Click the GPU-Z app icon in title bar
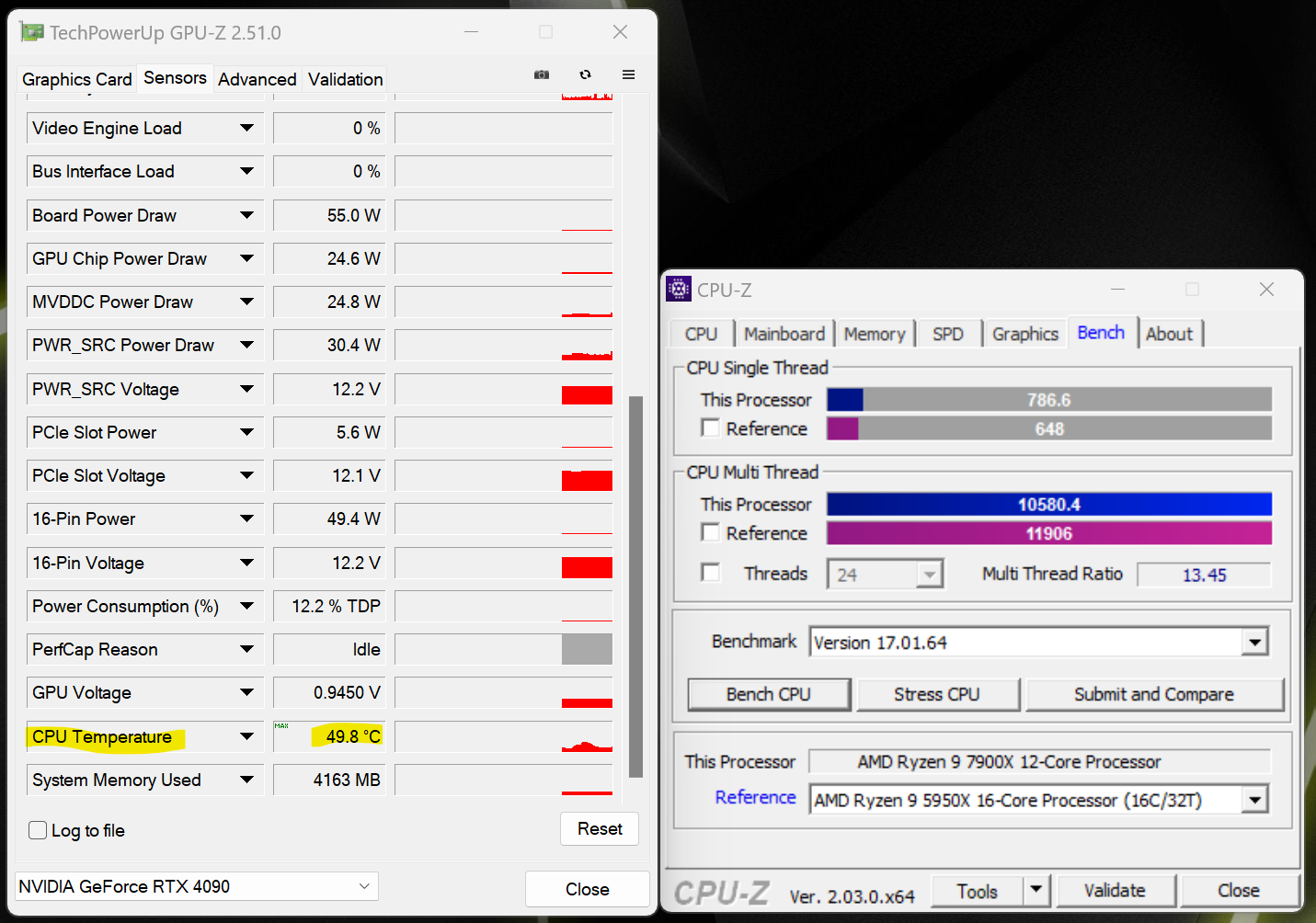Image resolution: width=1316 pixels, height=923 pixels. (x=32, y=32)
